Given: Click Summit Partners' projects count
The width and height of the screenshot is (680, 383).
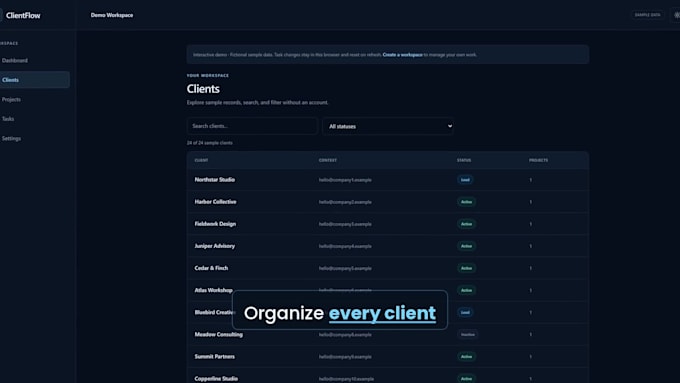Looking at the screenshot, I should tap(530, 357).
